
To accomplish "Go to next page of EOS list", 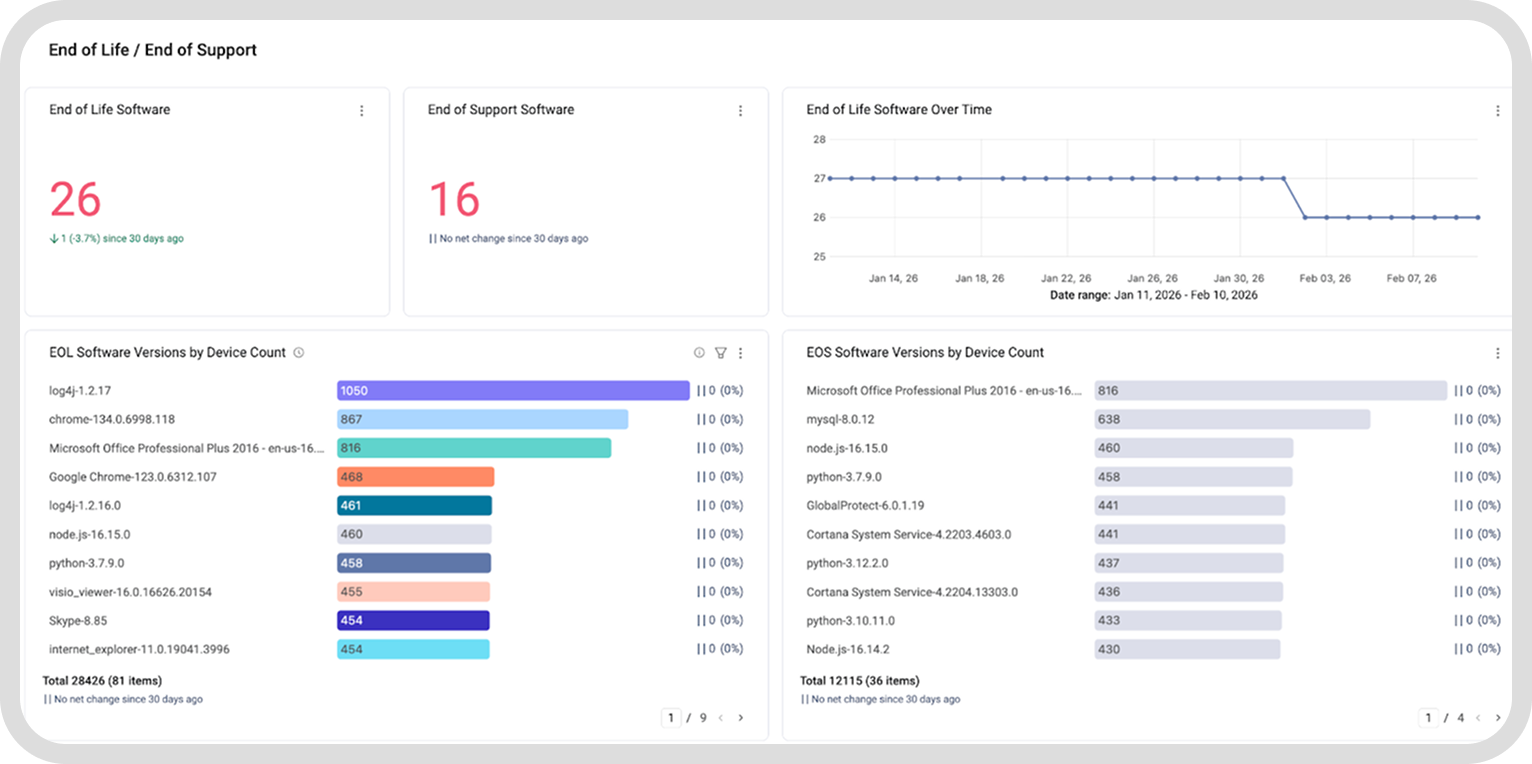I will [x=1497, y=718].
